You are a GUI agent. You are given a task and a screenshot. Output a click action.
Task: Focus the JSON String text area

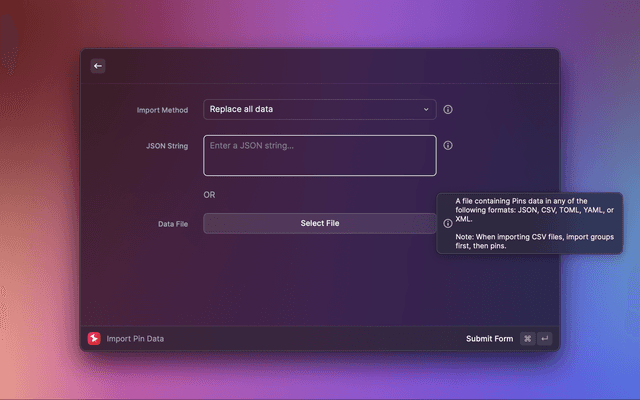pos(319,156)
